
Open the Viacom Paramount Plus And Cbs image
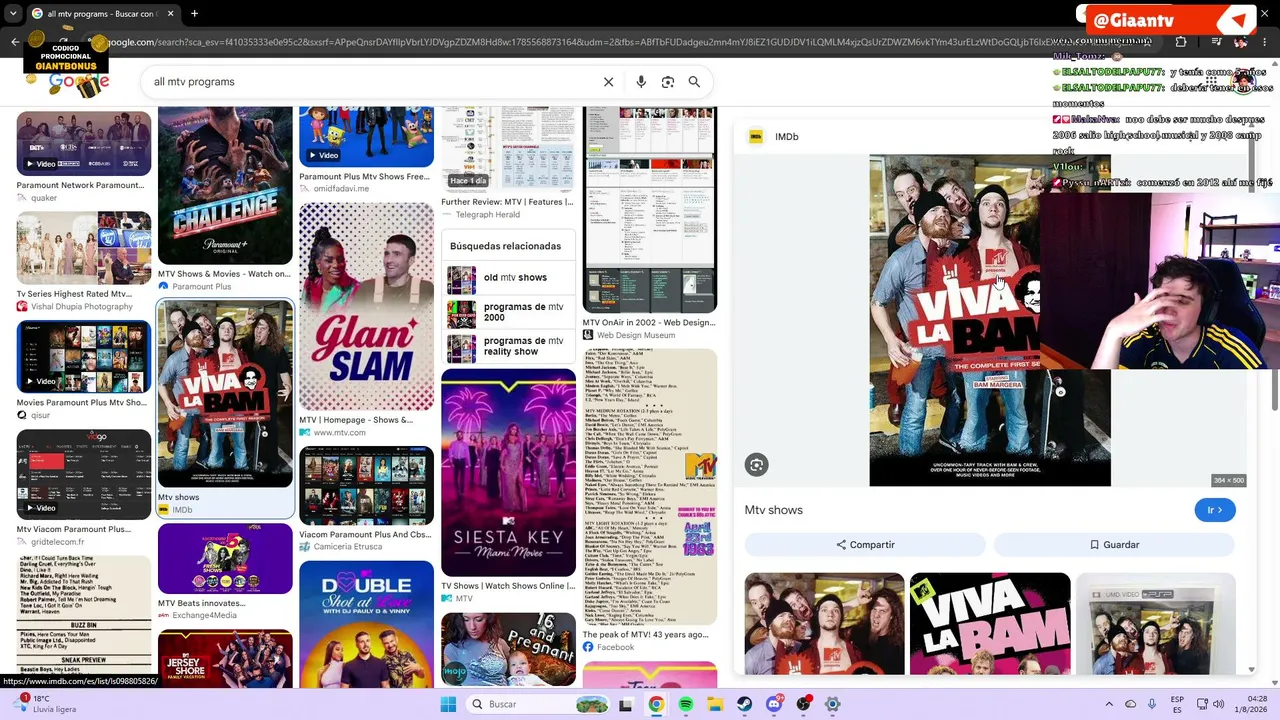click(x=366, y=486)
